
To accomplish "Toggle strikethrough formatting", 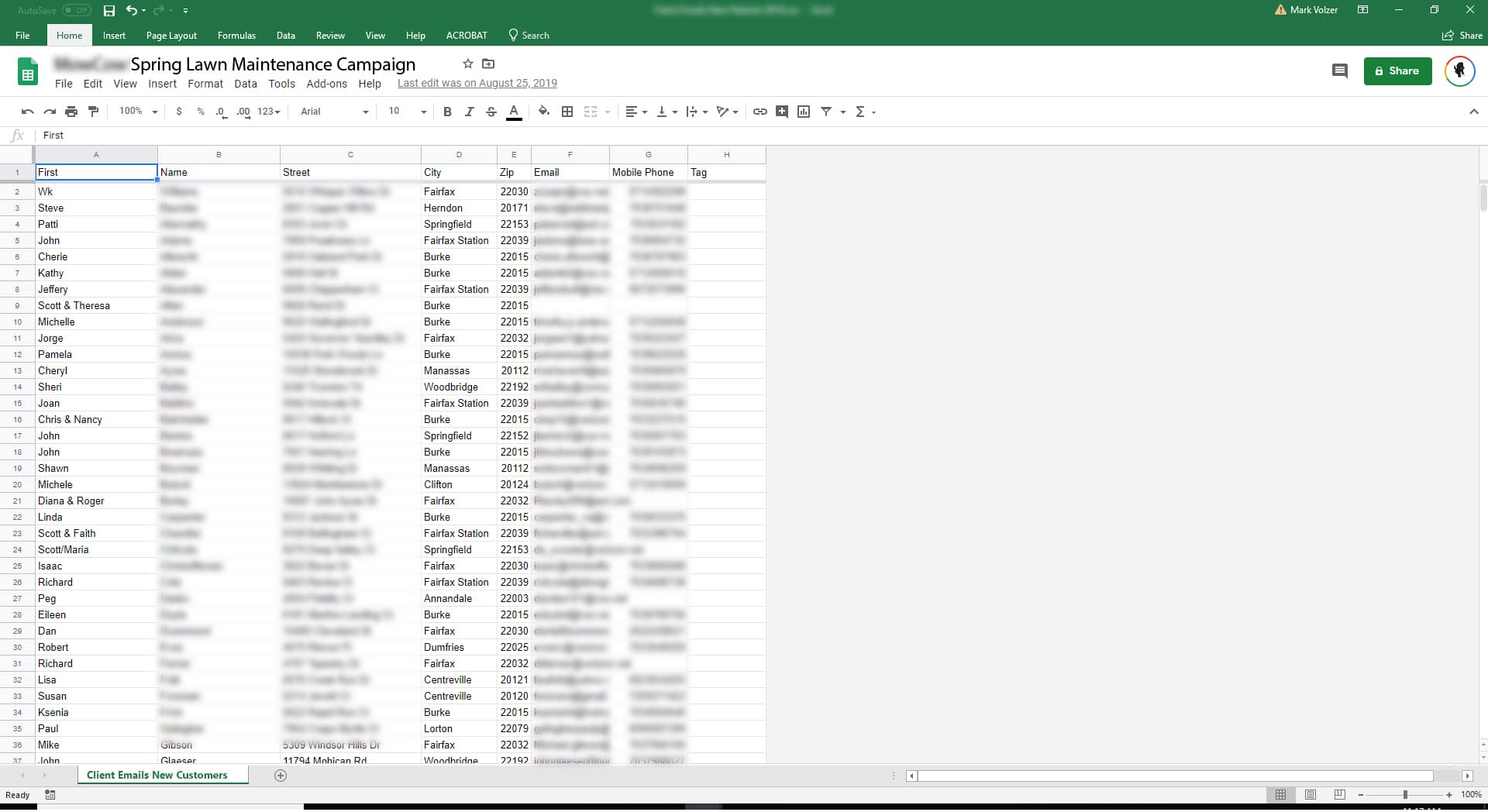I will [x=491, y=112].
